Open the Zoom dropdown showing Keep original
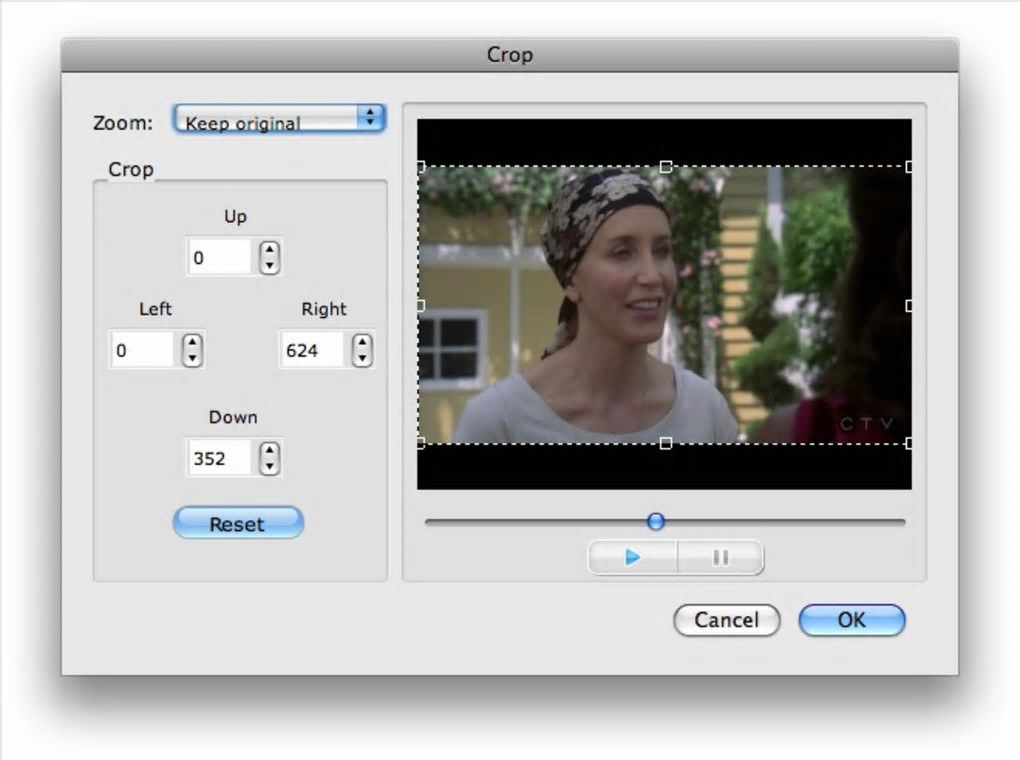This screenshot has height=760, width=1020. pyautogui.click(x=280, y=119)
